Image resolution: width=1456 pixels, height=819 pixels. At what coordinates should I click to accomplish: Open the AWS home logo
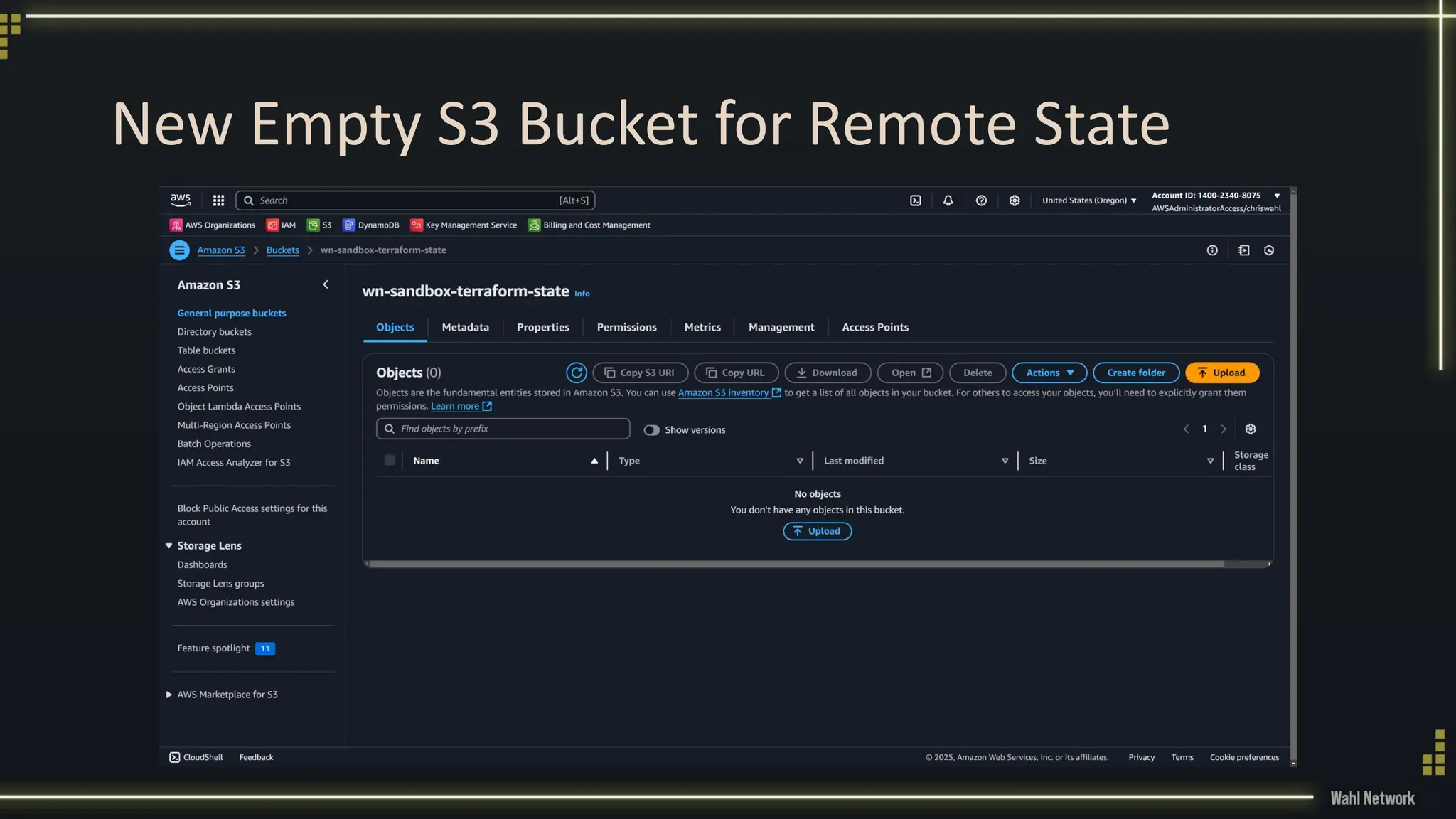(181, 200)
